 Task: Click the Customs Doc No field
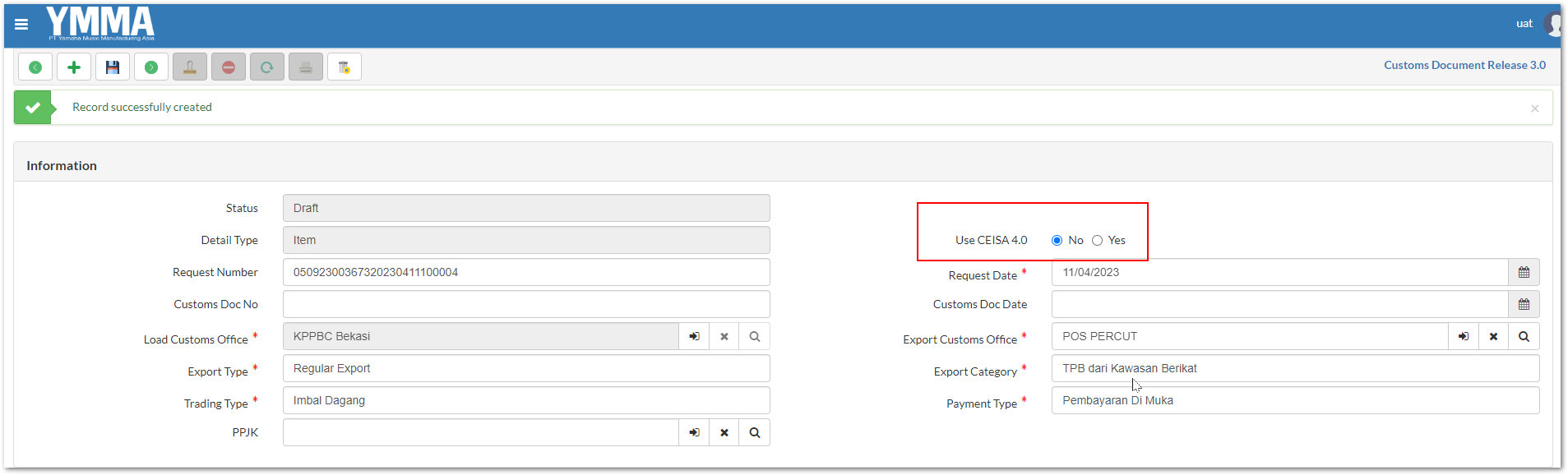pyautogui.click(x=526, y=305)
